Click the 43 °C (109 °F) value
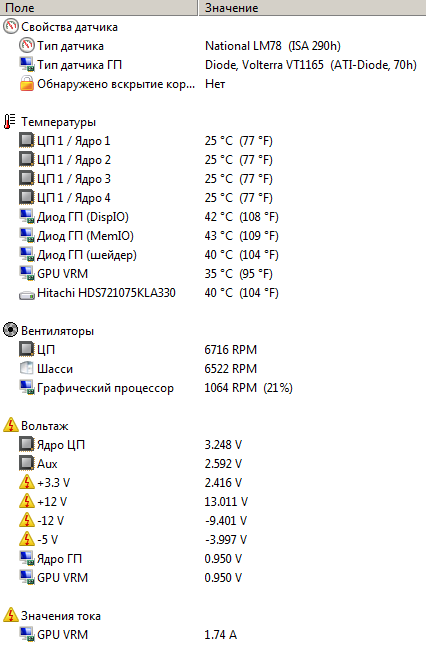The width and height of the screenshot is (426, 653). (241, 236)
